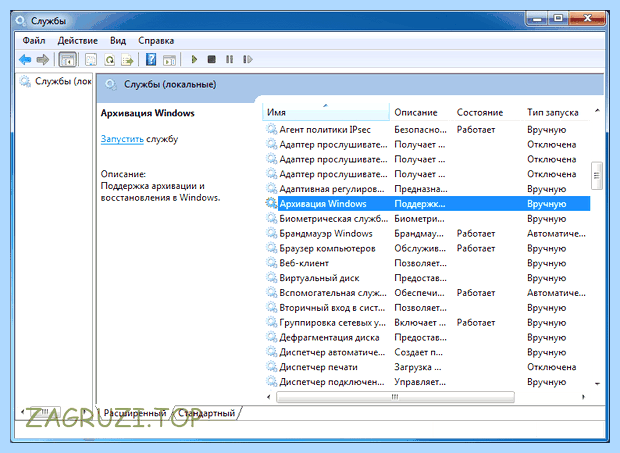Select the Браузер компьютеров service
This screenshot has width=620, height=453.
coord(427,248)
